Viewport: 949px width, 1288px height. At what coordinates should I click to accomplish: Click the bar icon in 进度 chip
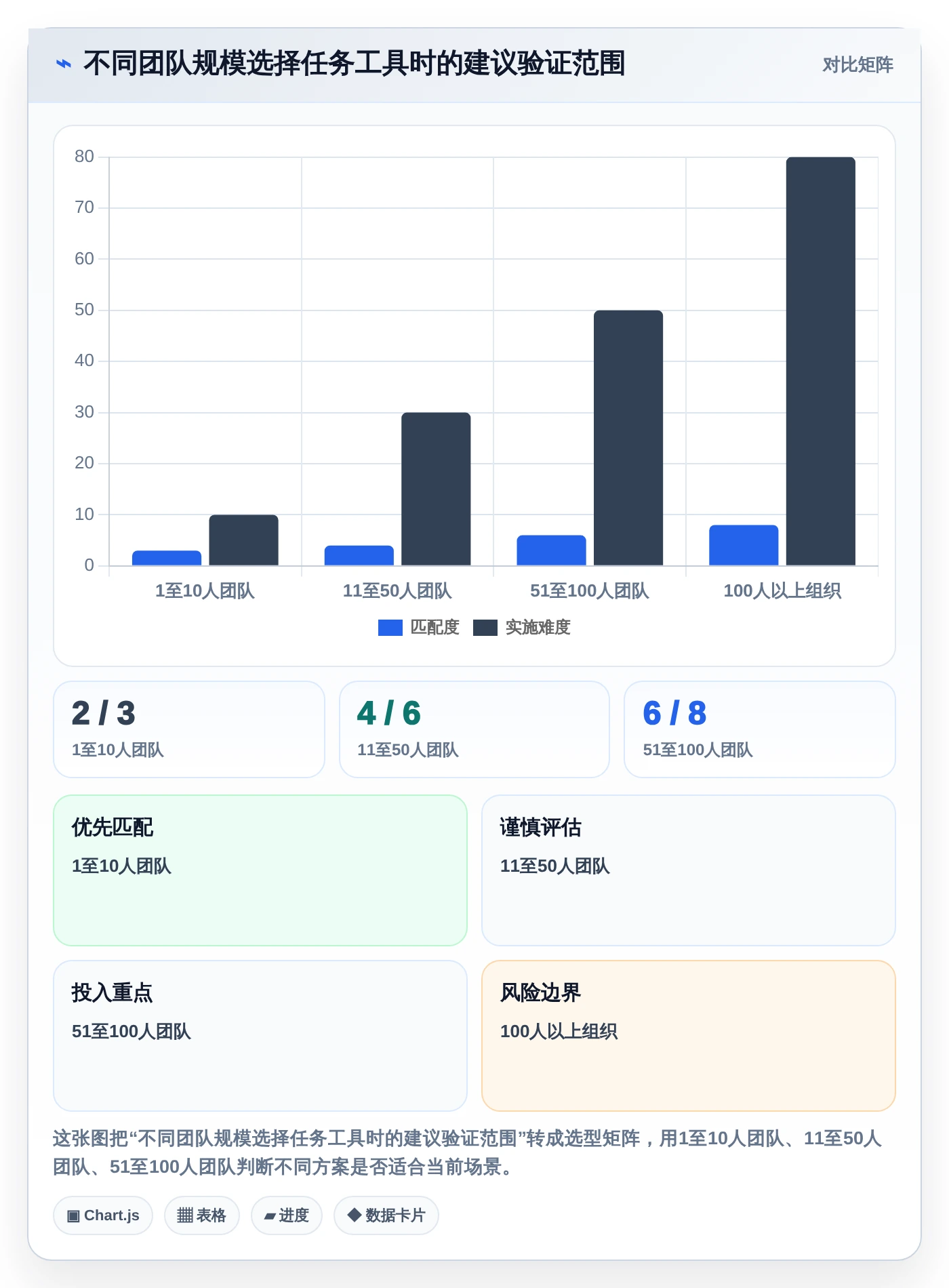click(270, 1217)
